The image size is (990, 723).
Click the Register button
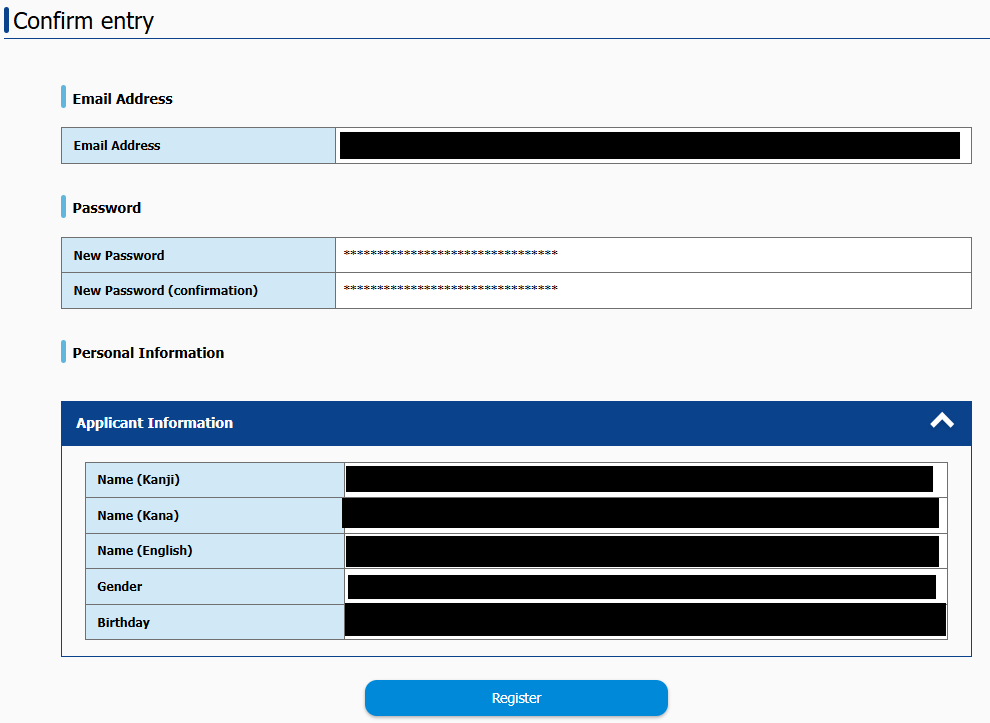tap(516, 698)
